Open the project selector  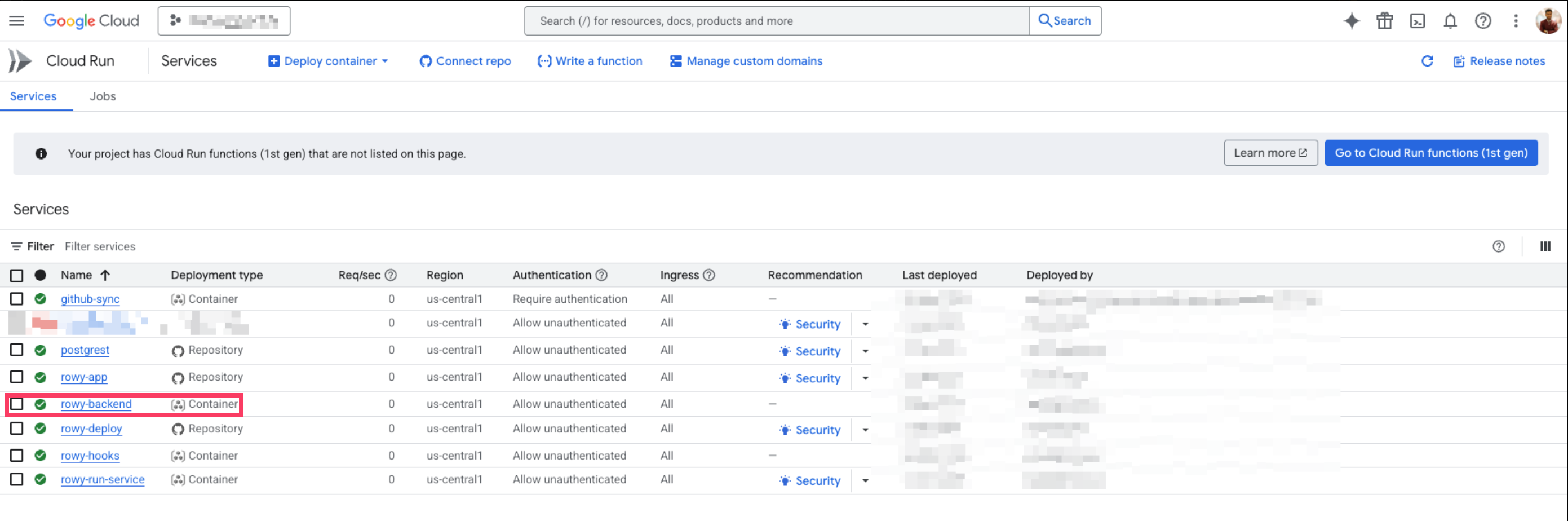pos(223,21)
